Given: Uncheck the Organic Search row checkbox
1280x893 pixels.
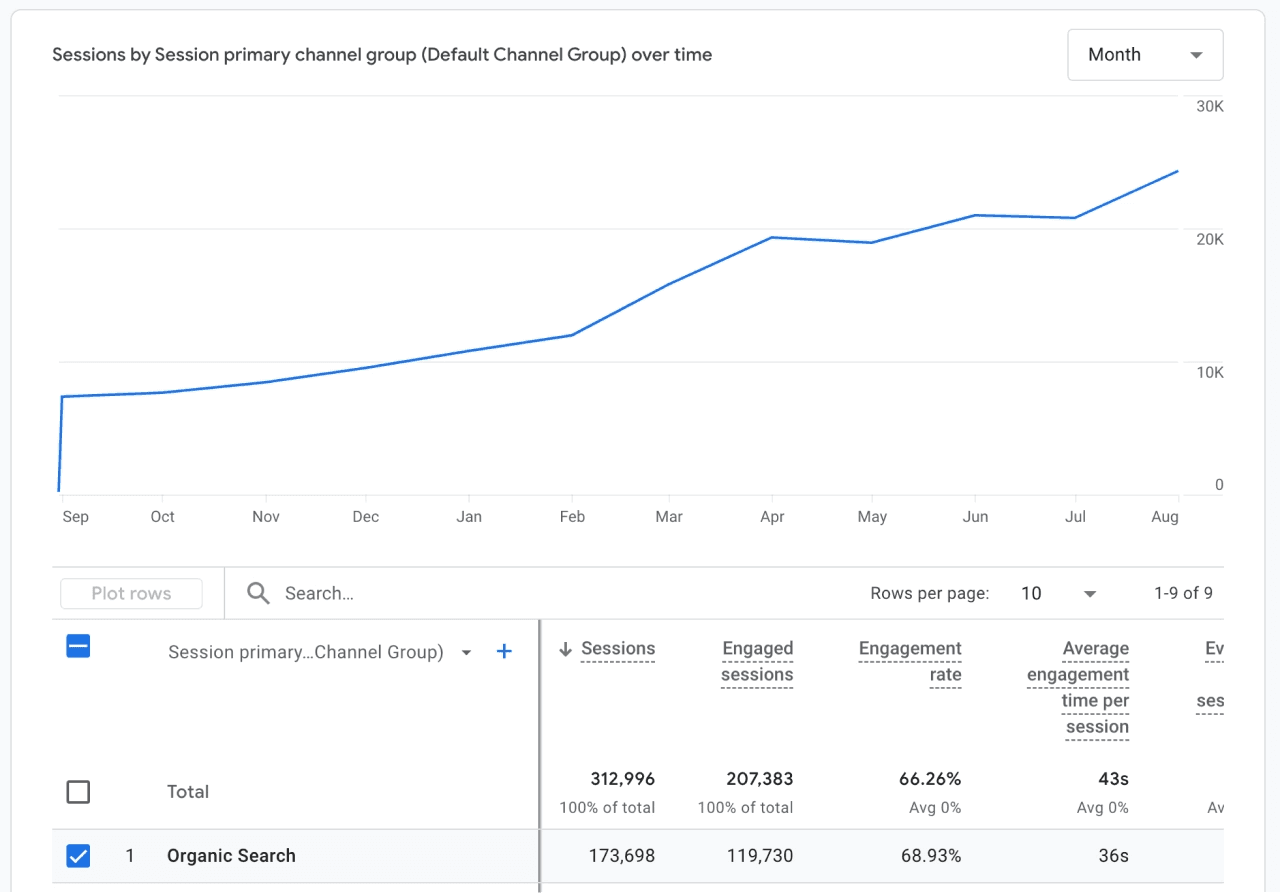Looking at the screenshot, I should coord(78,856).
